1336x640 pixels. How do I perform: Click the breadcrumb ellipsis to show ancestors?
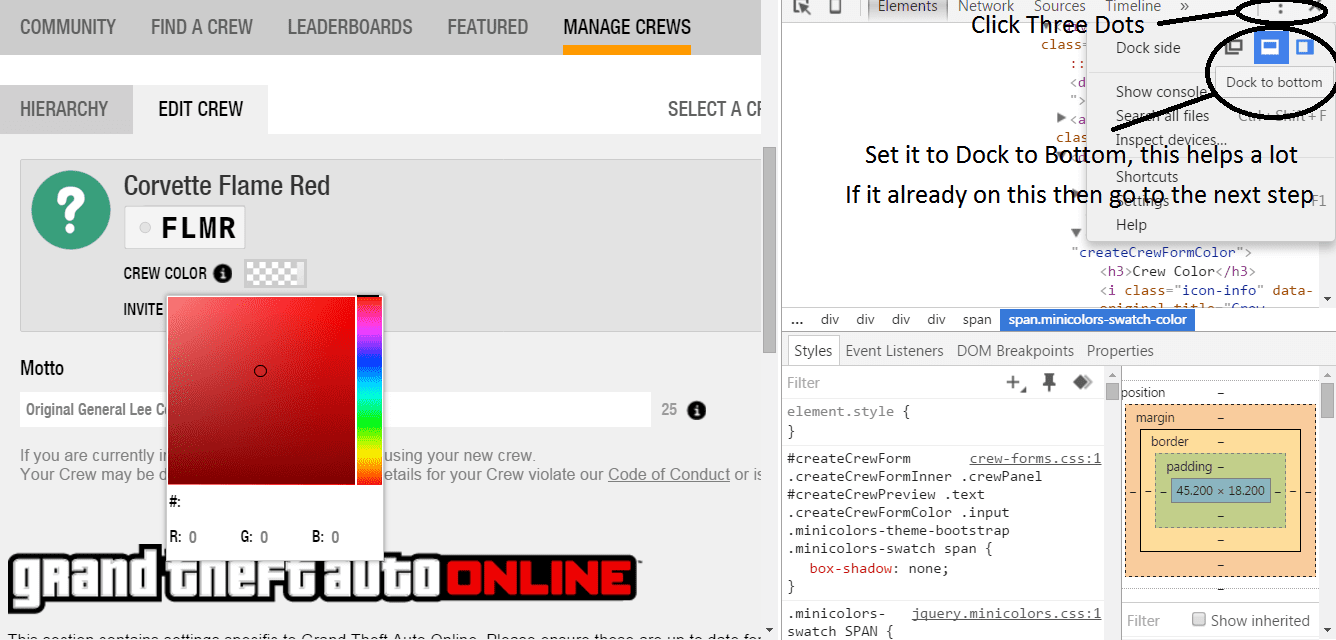pyautogui.click(x=797, y=320)
